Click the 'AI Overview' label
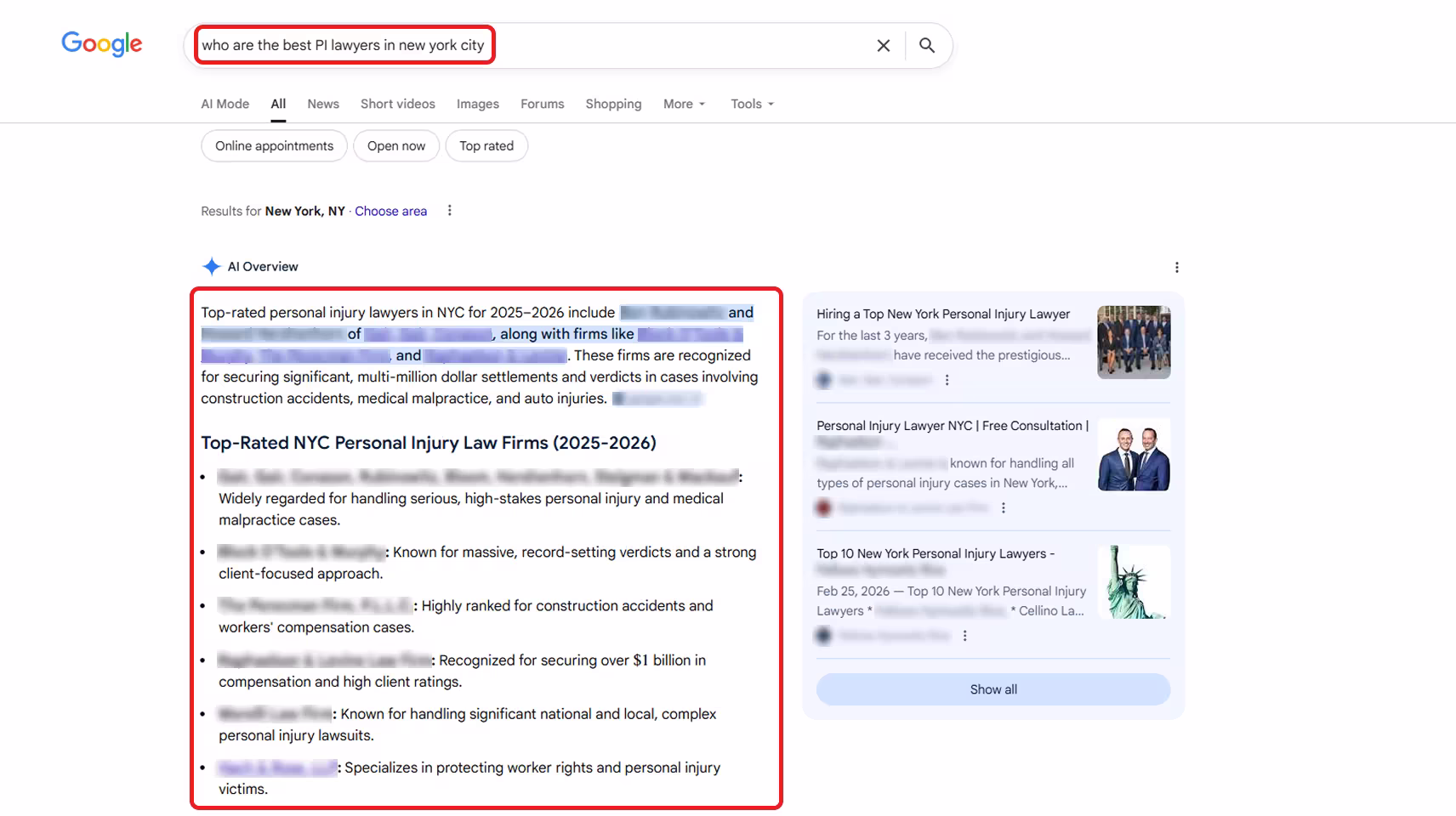This screenshot has width=1456, height=816. click(x=263, y=267)
